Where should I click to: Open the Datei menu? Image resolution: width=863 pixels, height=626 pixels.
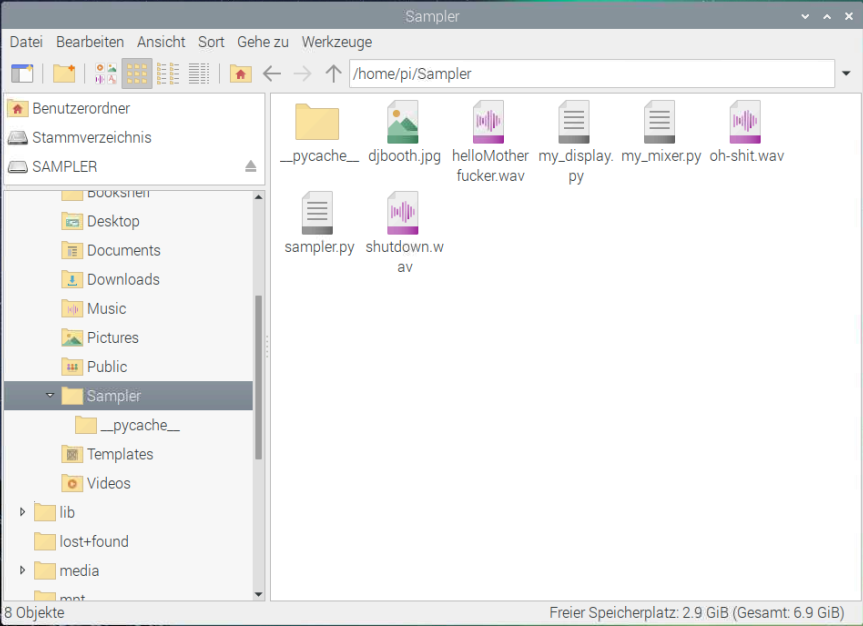tap(26, 42)
